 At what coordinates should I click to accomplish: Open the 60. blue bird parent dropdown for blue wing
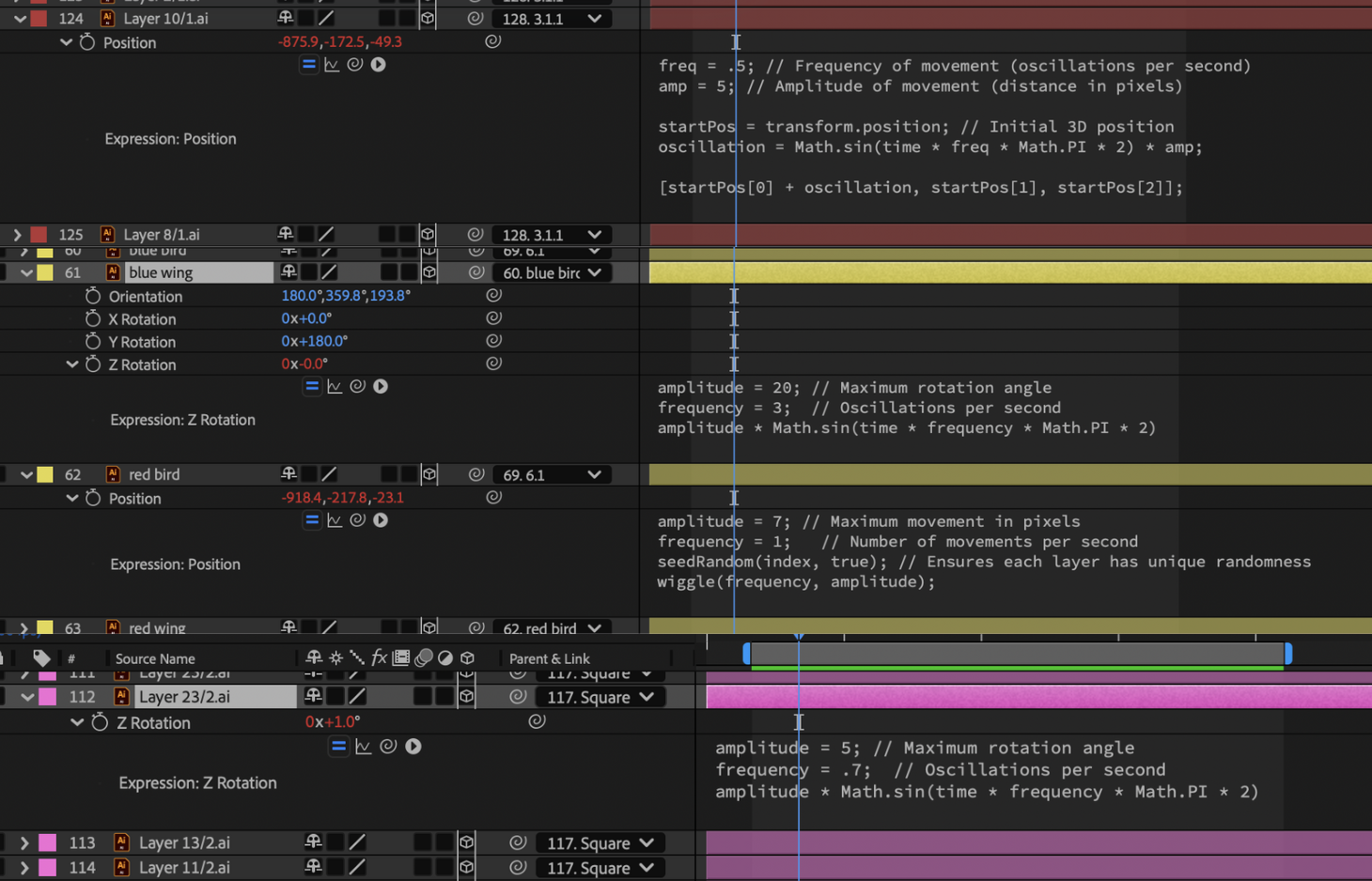[x=551, y=272]
